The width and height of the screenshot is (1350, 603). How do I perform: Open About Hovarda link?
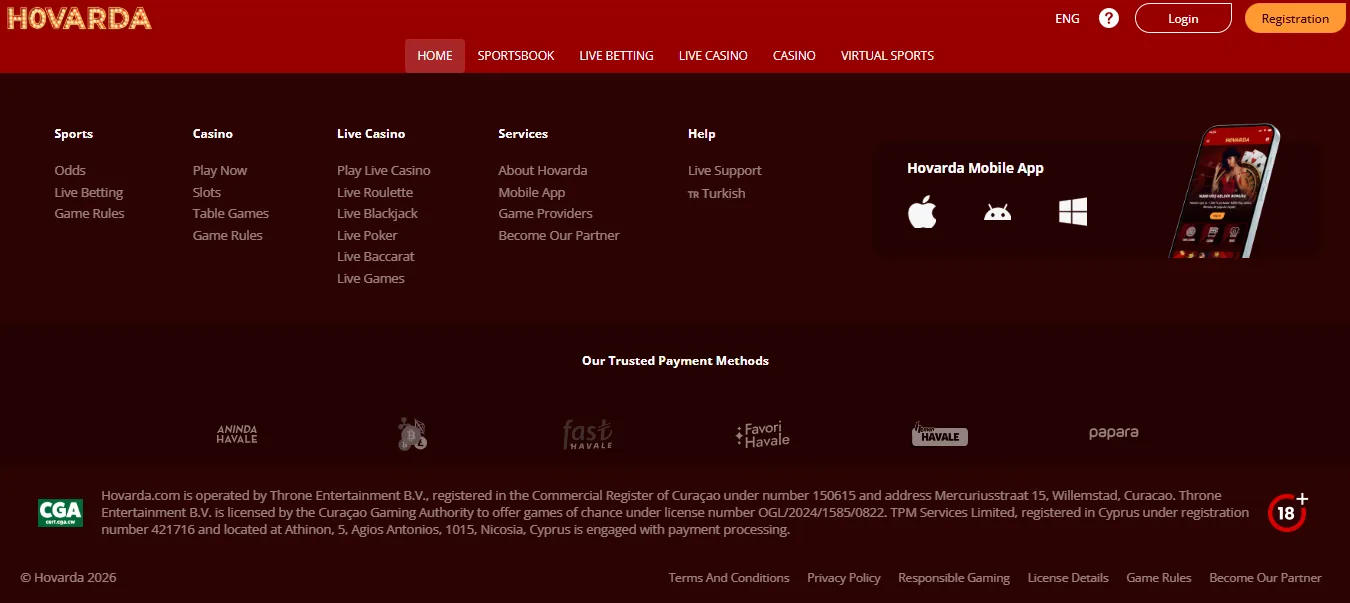543,170
